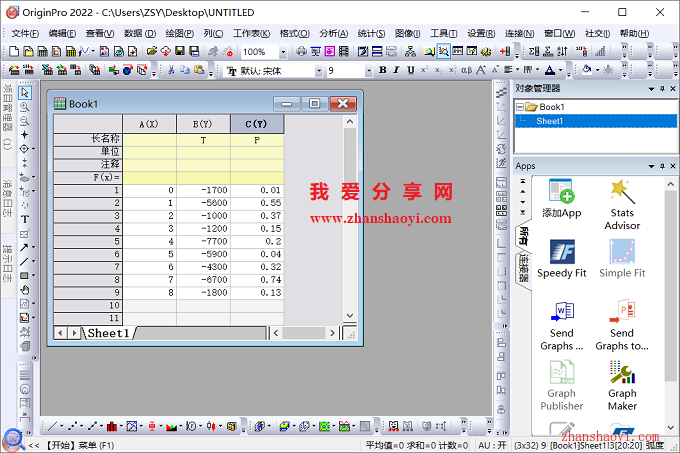Image resolution: width=680 pixels, height=453 pixels.
Task: Select the Arrow drawing tool
Action: tap(24, 248)
